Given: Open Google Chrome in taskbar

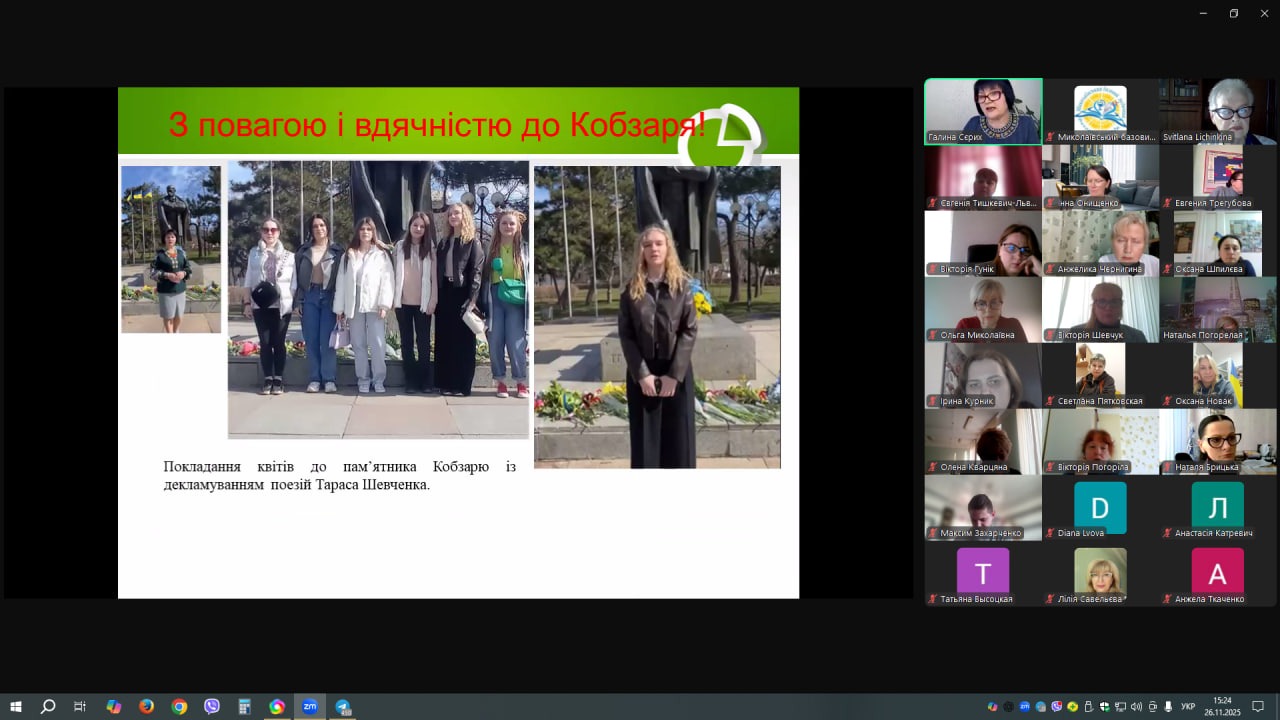Looking at the screenshot, I should [179, 707].
